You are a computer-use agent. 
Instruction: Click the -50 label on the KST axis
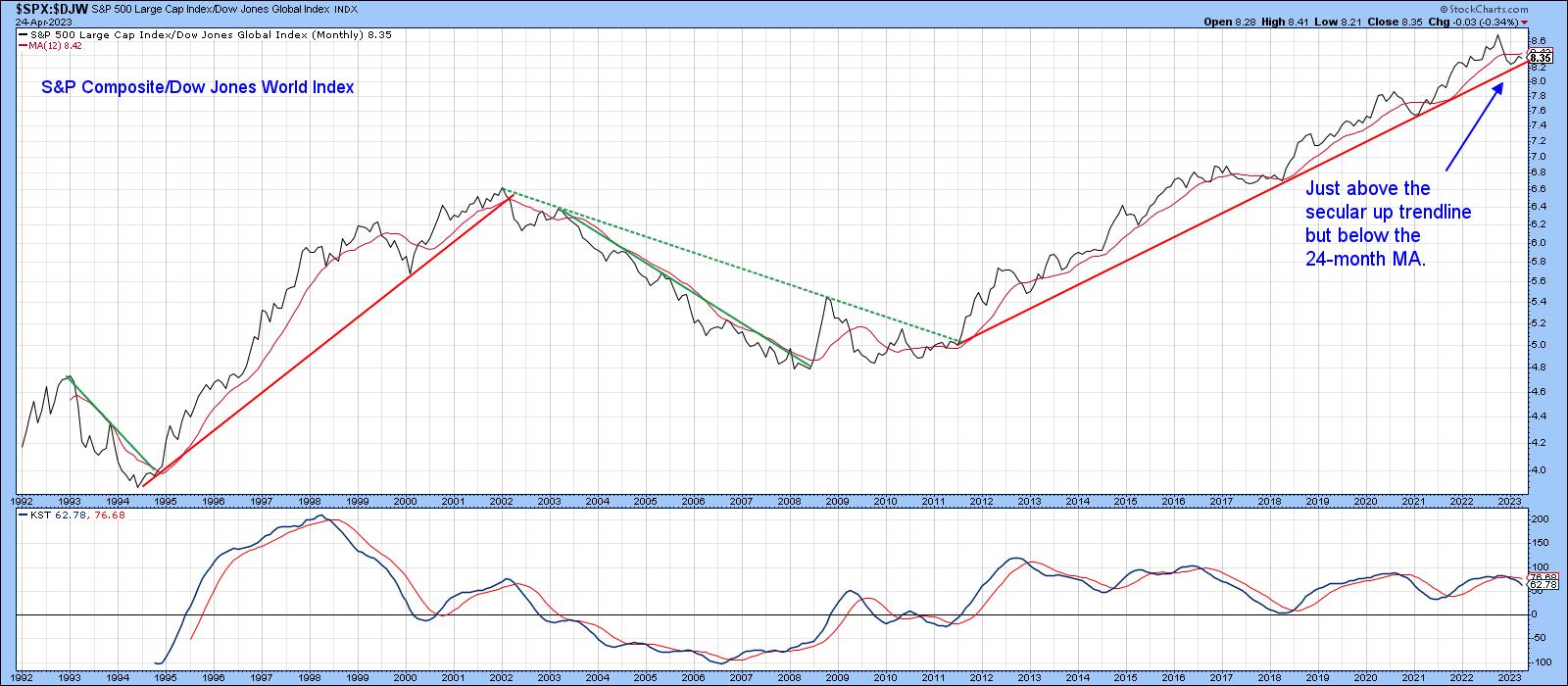tap(1539, 638)
